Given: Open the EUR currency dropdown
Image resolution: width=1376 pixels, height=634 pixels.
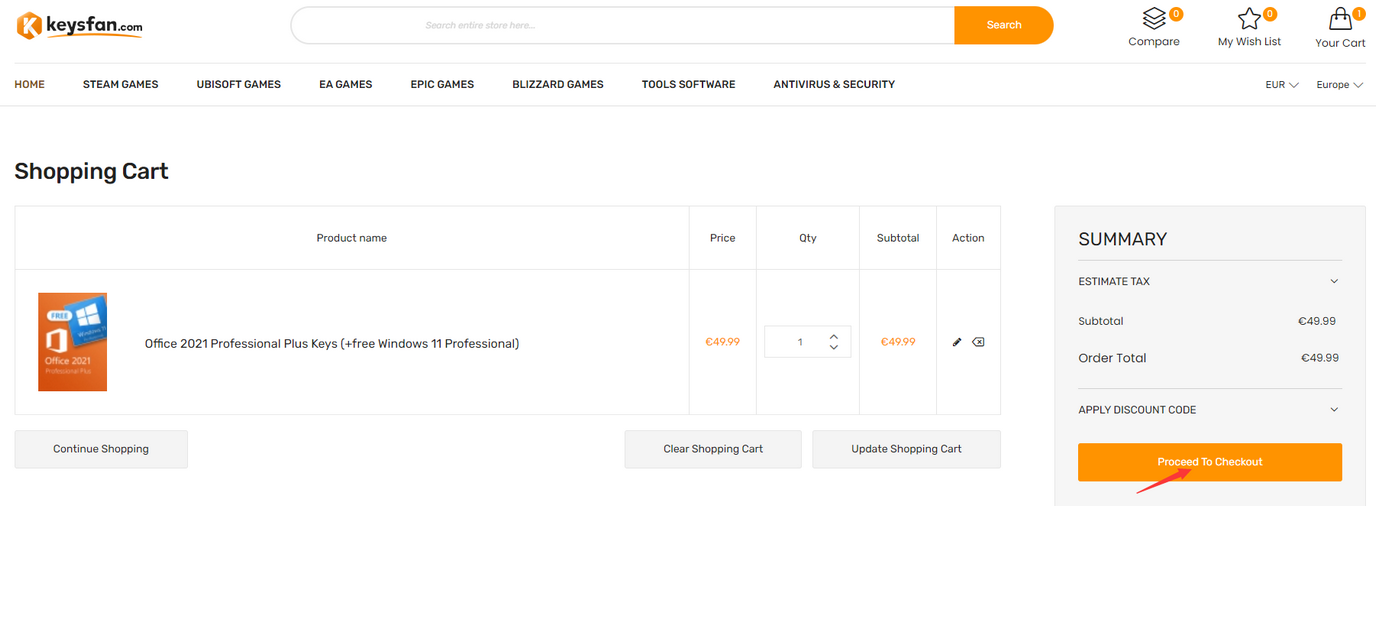Looking at the screenshot, I should pyautogui.click(x=1282, y=85).
